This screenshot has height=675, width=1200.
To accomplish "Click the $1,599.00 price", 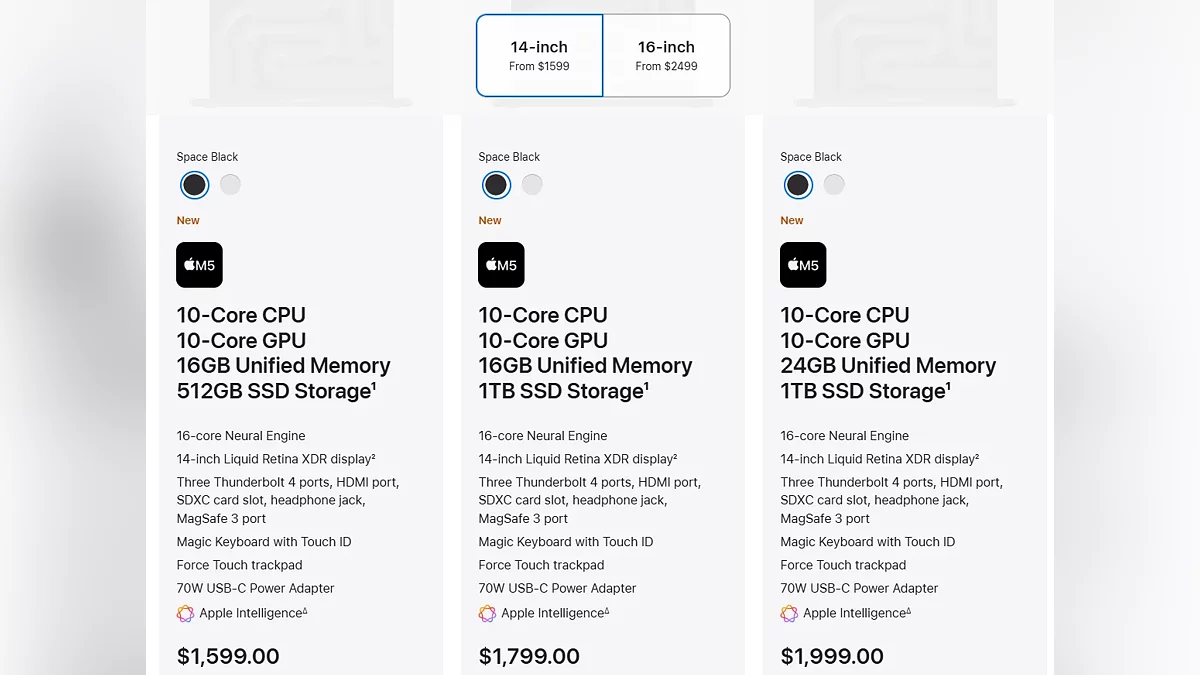I will pyautogui.click(x=228, y=656).
